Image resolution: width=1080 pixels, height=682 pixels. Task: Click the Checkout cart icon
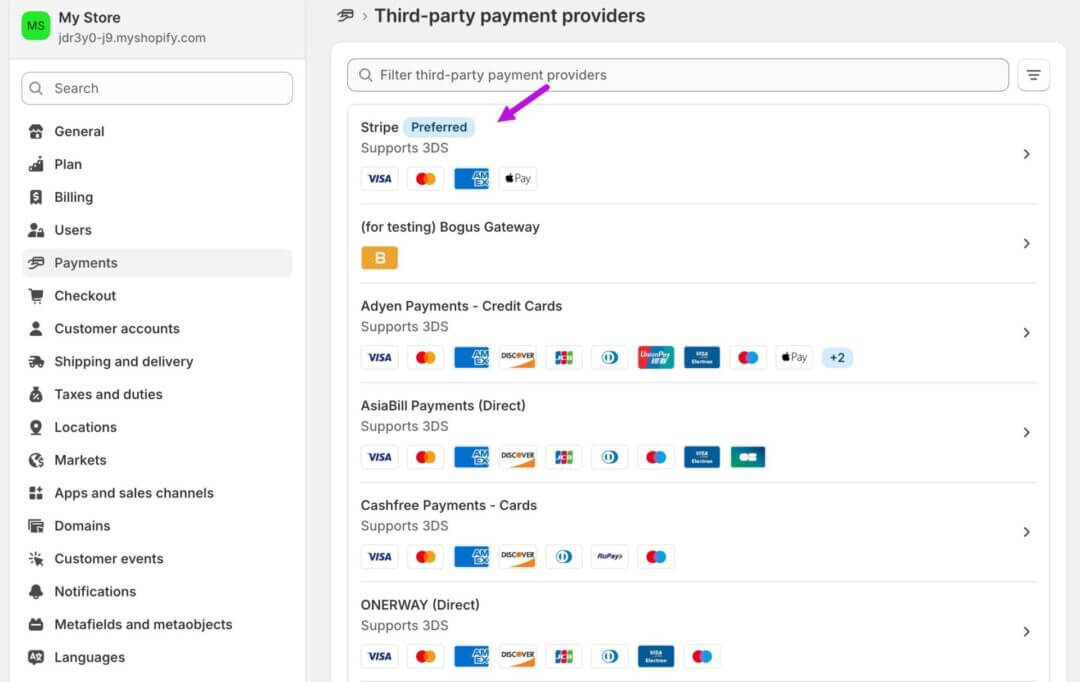pos(36,296)
